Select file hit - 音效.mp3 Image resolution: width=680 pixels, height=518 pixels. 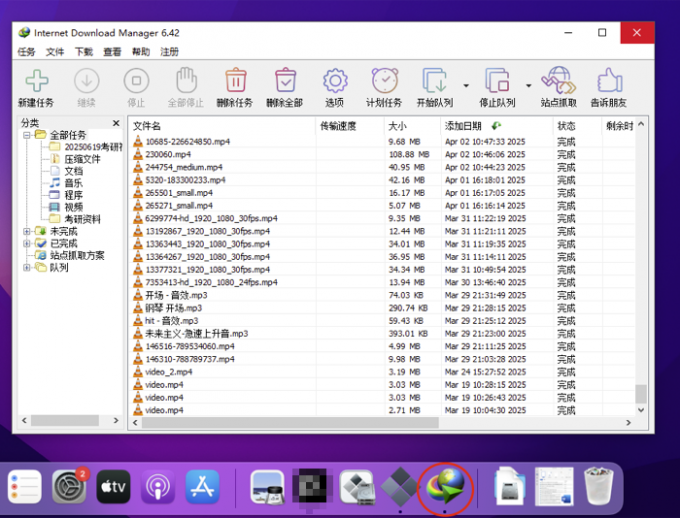click(172, 321)
